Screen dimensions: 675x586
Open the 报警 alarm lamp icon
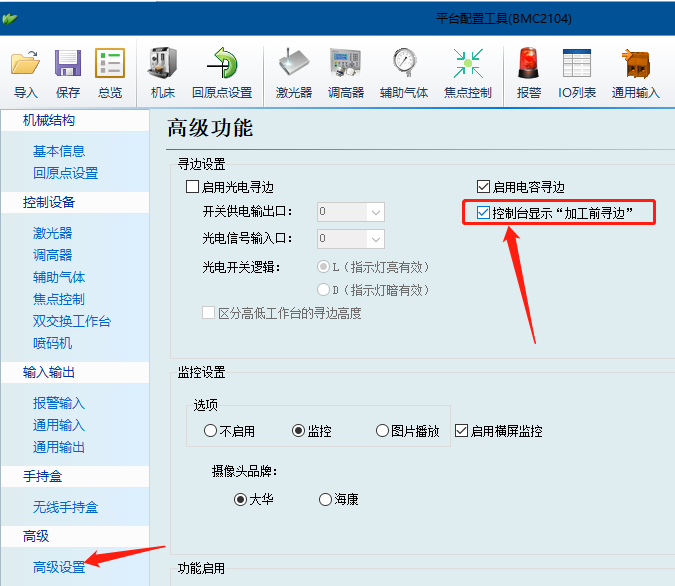click(528, 63)
